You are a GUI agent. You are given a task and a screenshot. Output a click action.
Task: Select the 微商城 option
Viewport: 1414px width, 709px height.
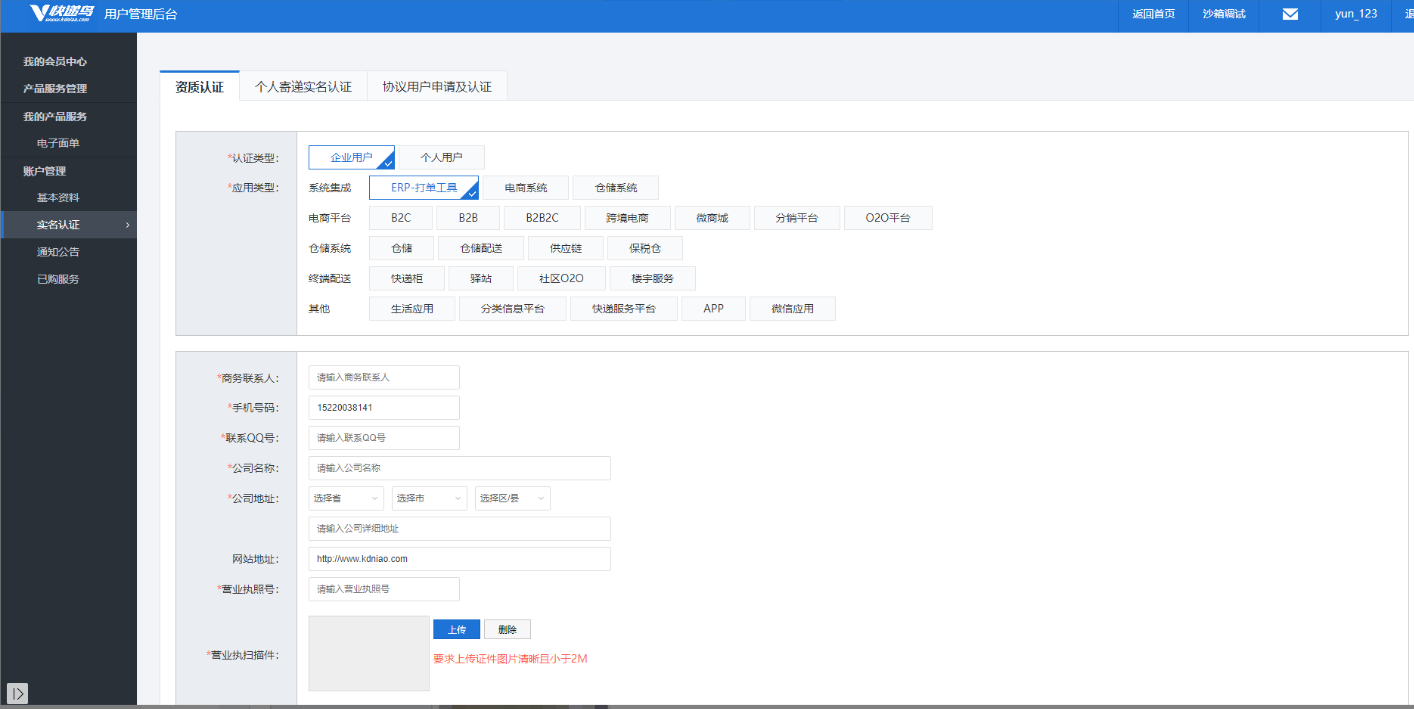click(712, 218)
